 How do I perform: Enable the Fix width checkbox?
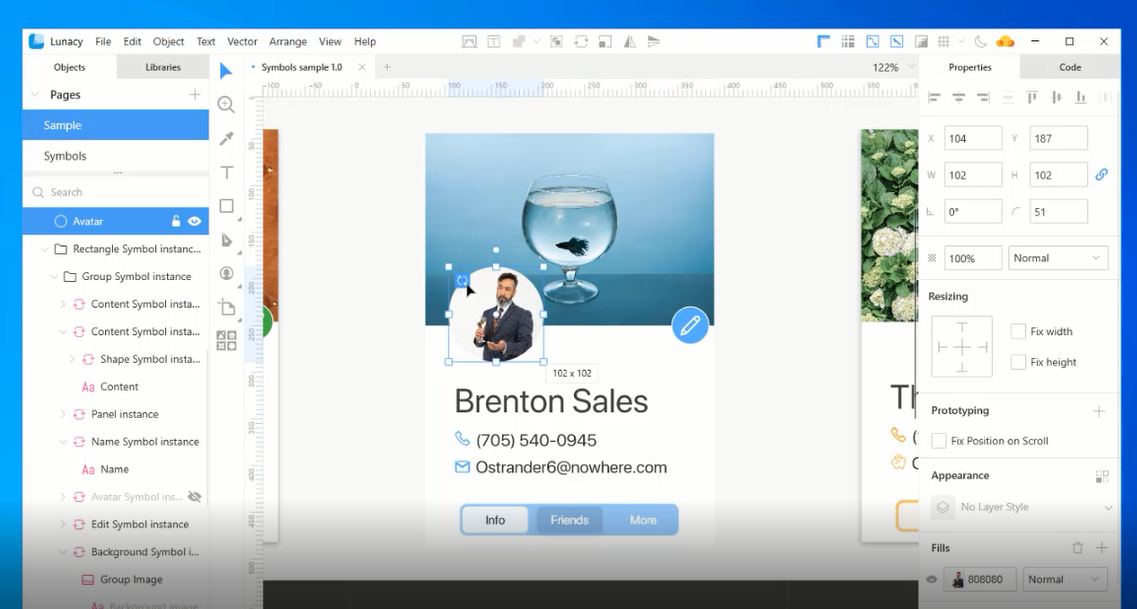coord(1018,331)
